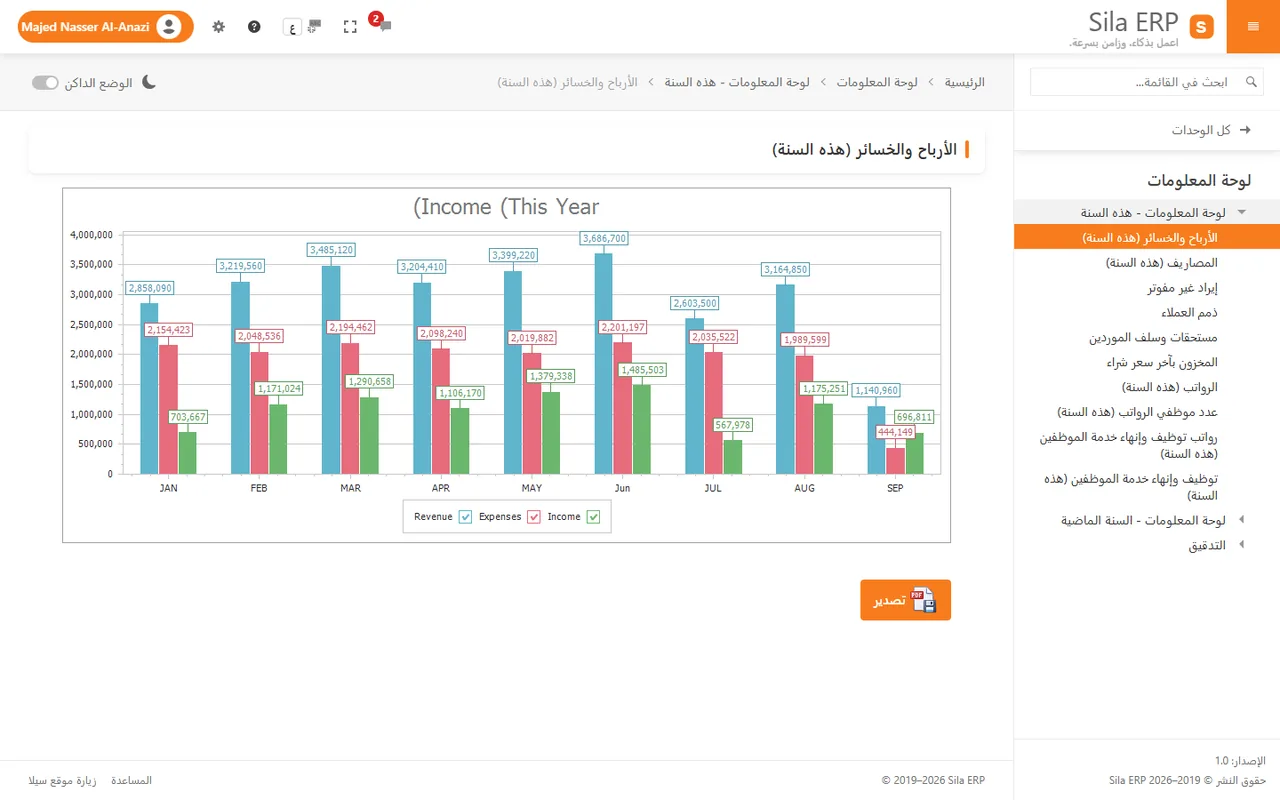Click the moon dark mode icon
Viewport: 1280px width, 800px height.
click(149, 82)
